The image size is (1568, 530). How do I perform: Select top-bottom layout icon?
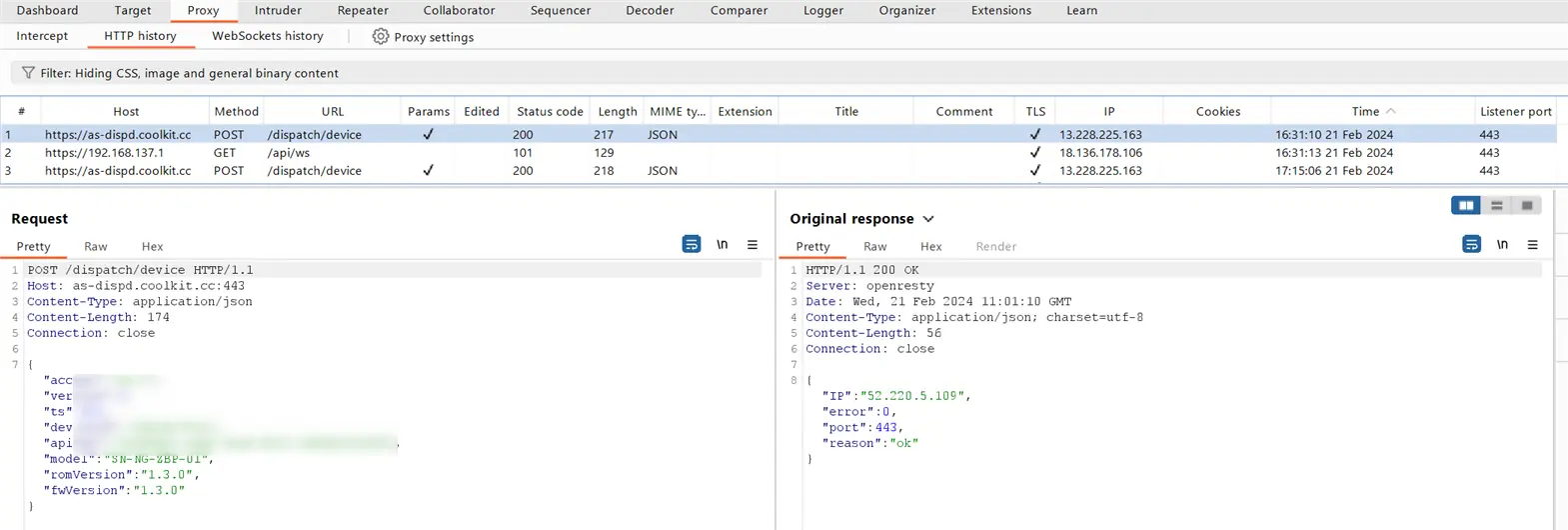tap(1497, 205)
